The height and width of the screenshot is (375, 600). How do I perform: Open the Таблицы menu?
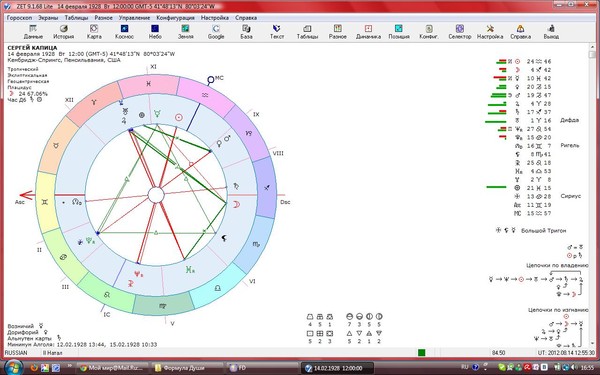click(76, 18)
